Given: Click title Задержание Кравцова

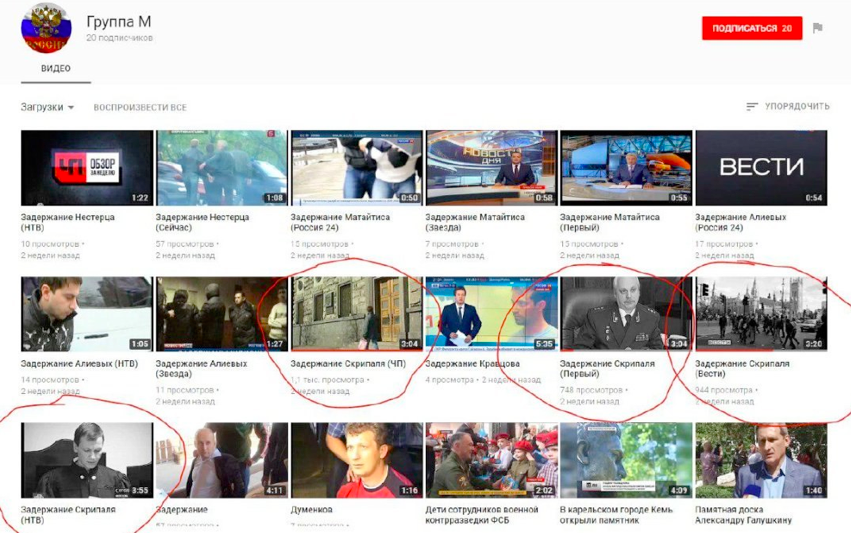Looking at the screenshot, I should (473, 364).
